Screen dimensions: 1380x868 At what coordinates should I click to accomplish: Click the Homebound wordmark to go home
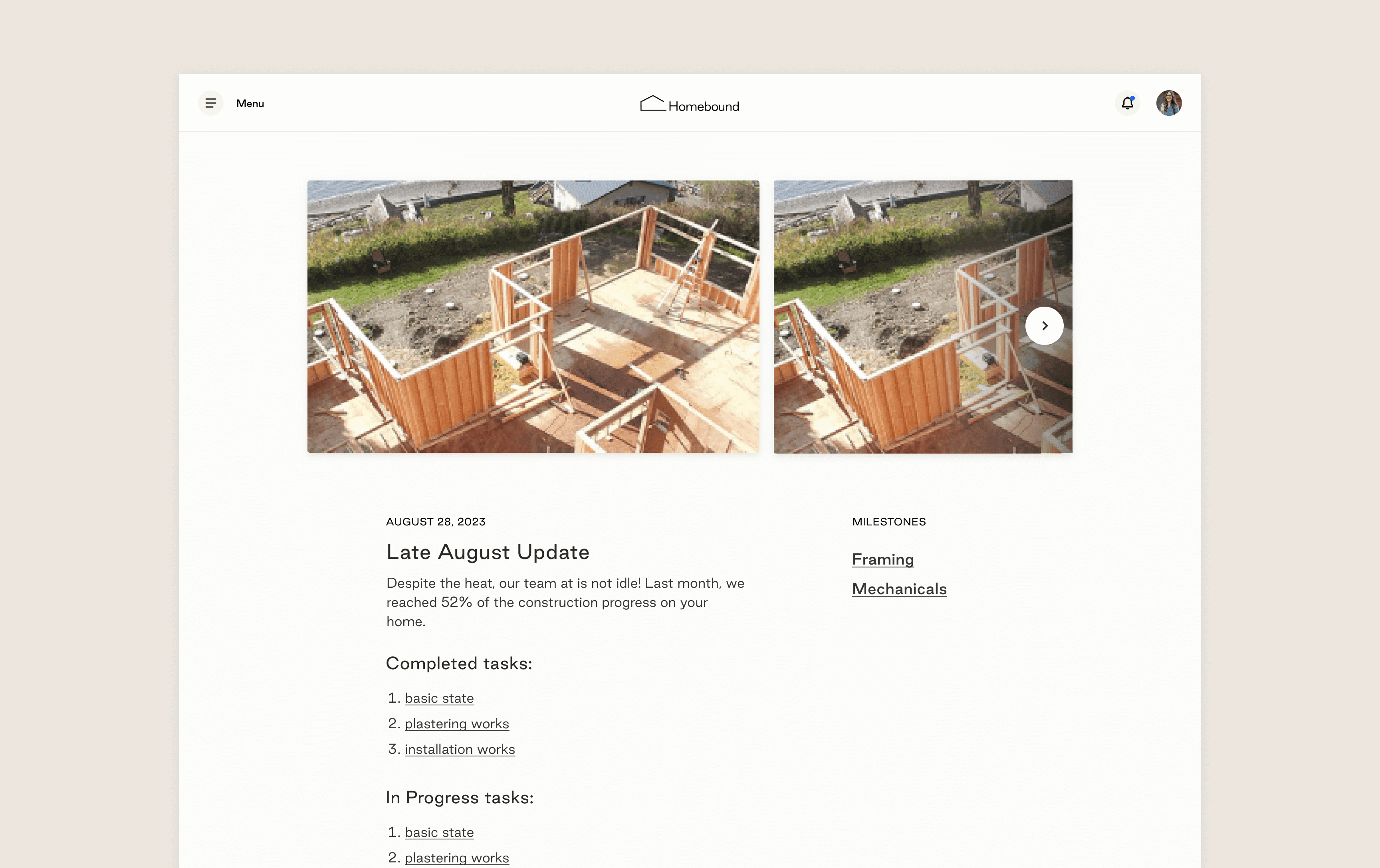click(x=704, y=105)
